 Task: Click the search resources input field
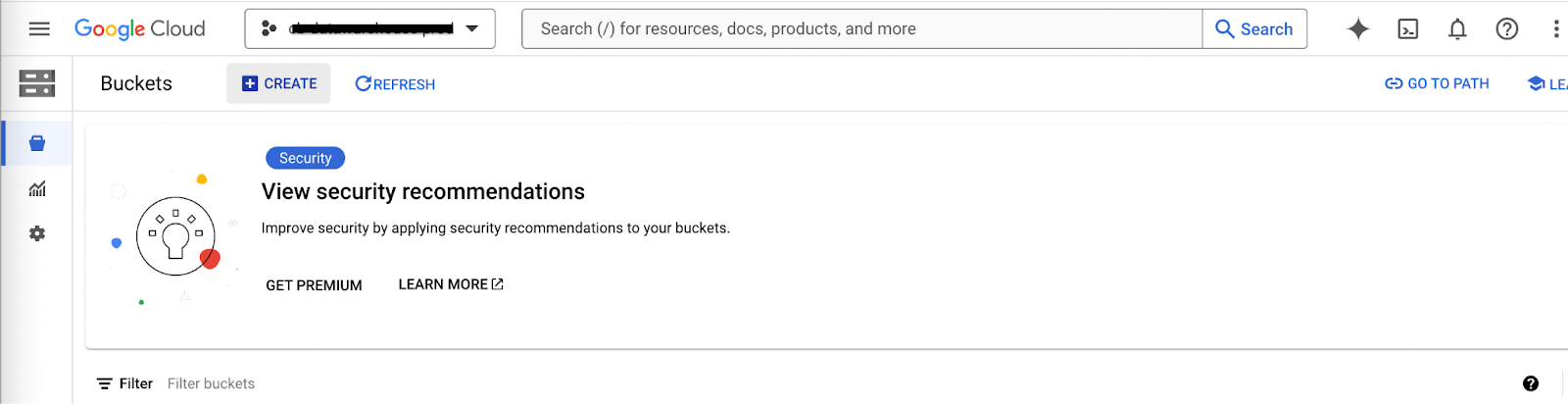click(x=862, y=29)
